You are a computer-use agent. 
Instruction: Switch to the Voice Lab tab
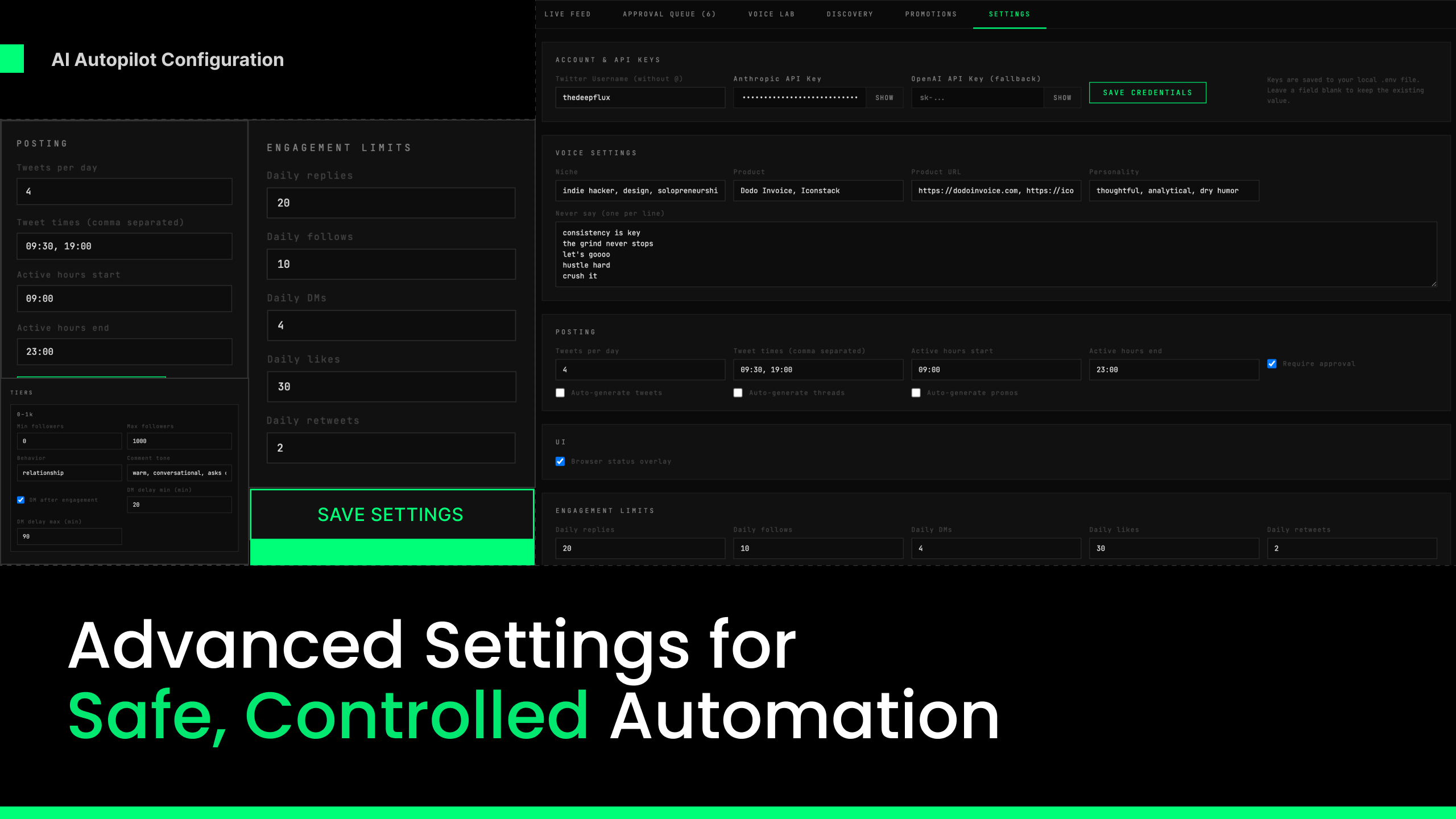coord(771,14)
